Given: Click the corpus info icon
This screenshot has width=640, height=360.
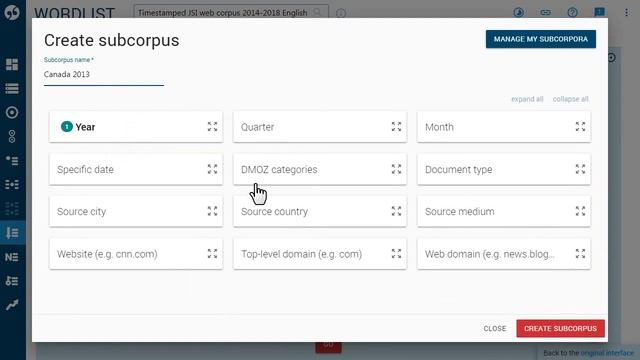Looking at the screenshot, I should 341,13.
